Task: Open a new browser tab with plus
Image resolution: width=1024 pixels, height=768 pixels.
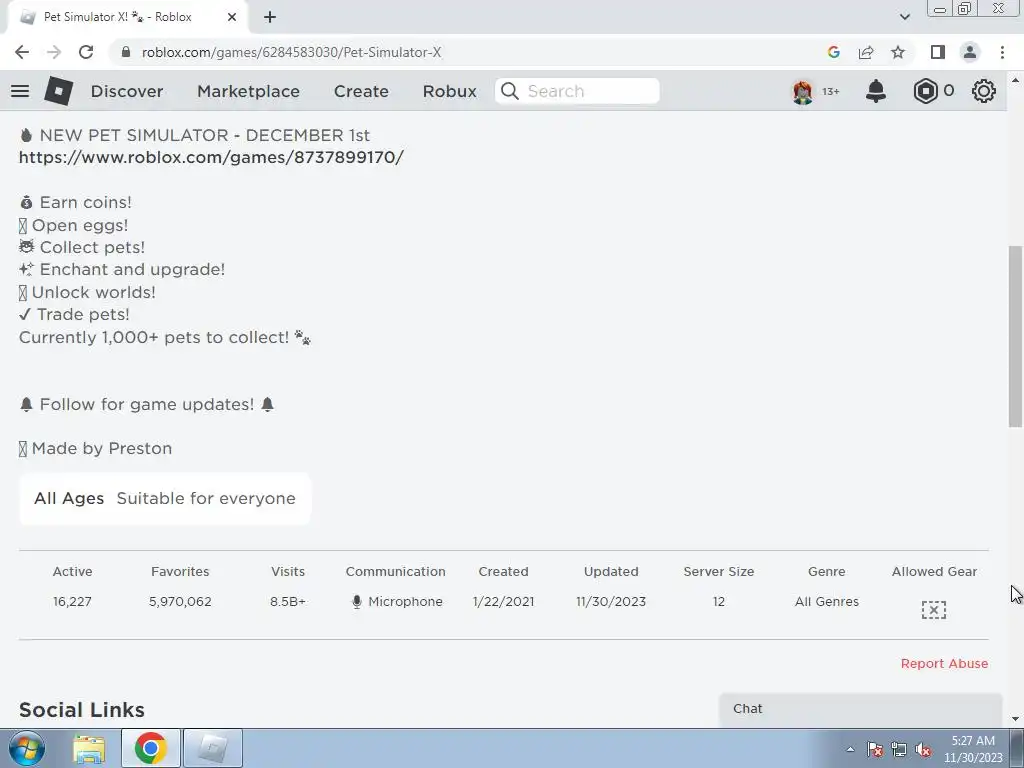Action: (270, 17)
